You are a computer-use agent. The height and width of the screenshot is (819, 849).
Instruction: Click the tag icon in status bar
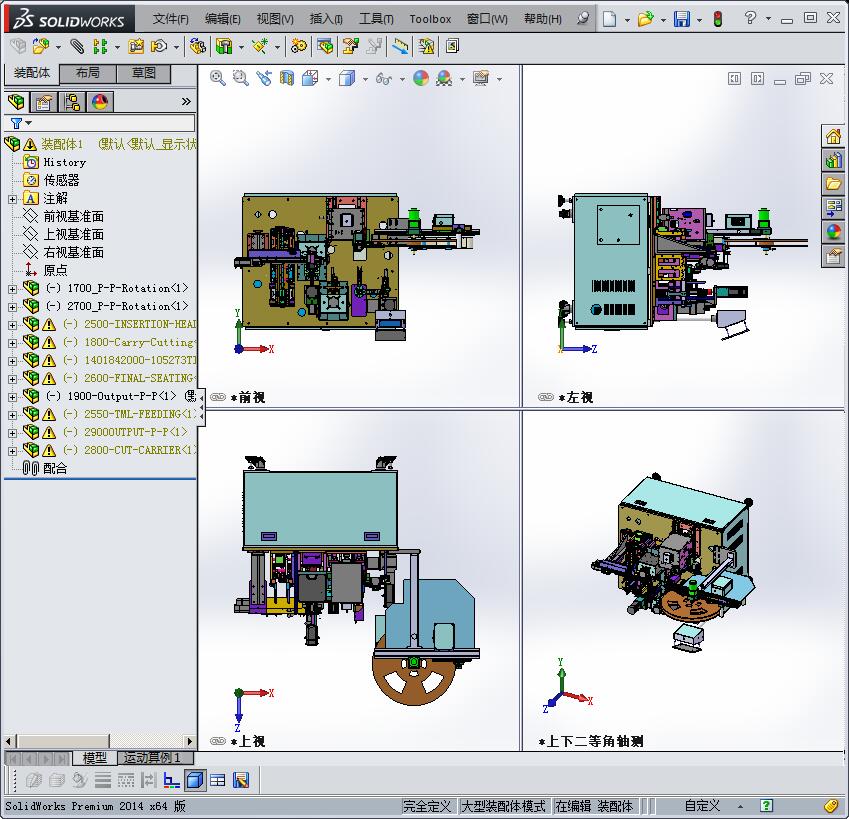point(831,806)
